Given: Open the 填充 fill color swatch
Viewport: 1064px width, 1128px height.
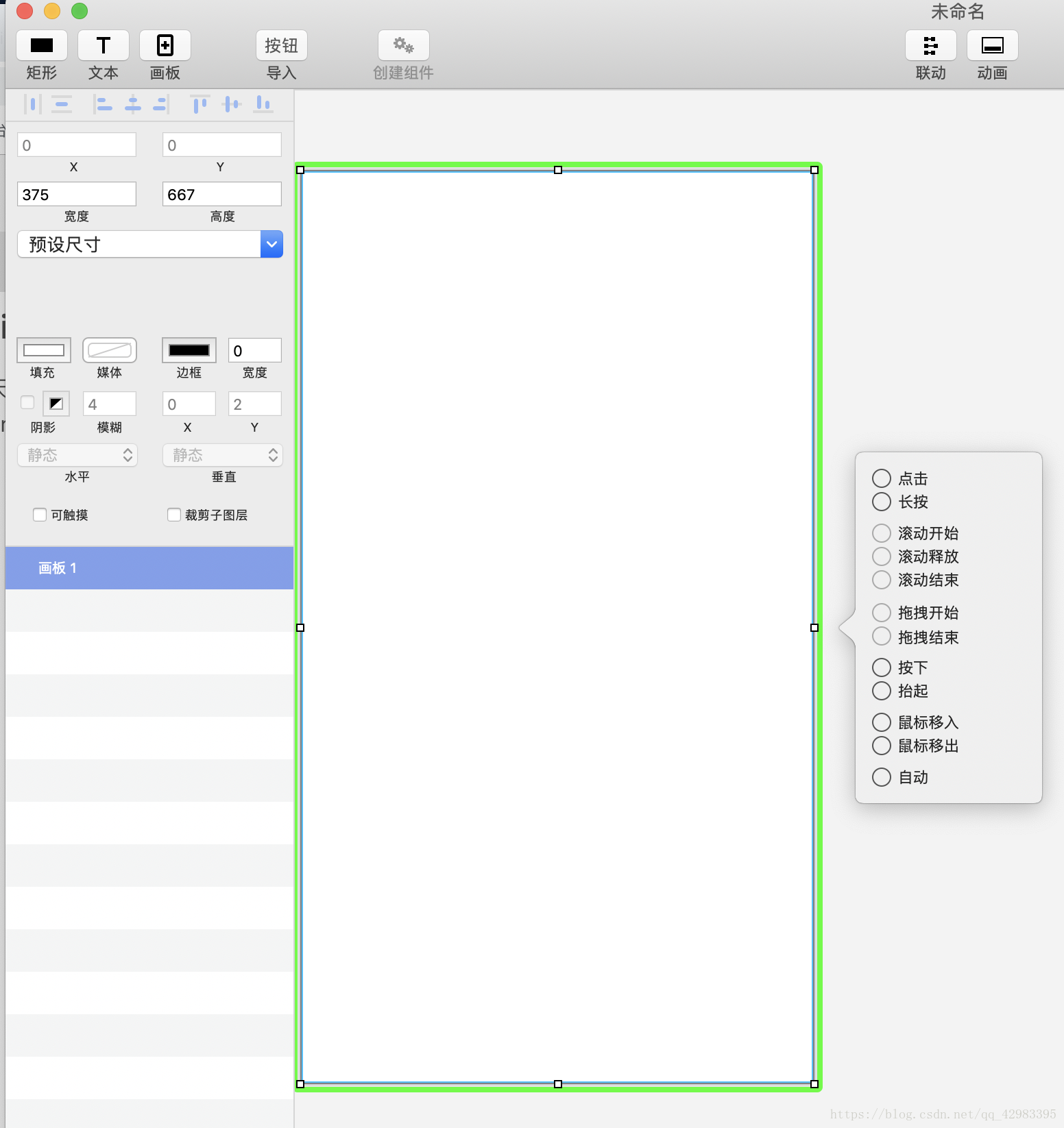Looking at the screenshot, I should [x=44, y=350].
